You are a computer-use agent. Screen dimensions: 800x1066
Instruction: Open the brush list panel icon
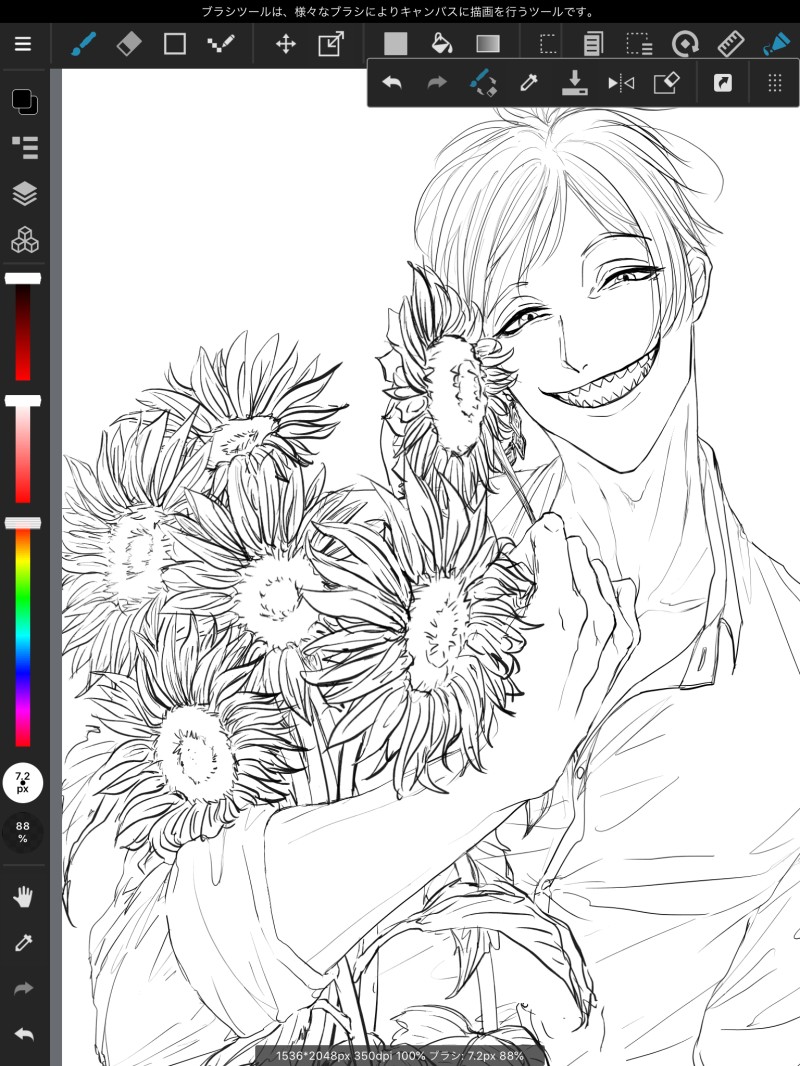point(25,148)
